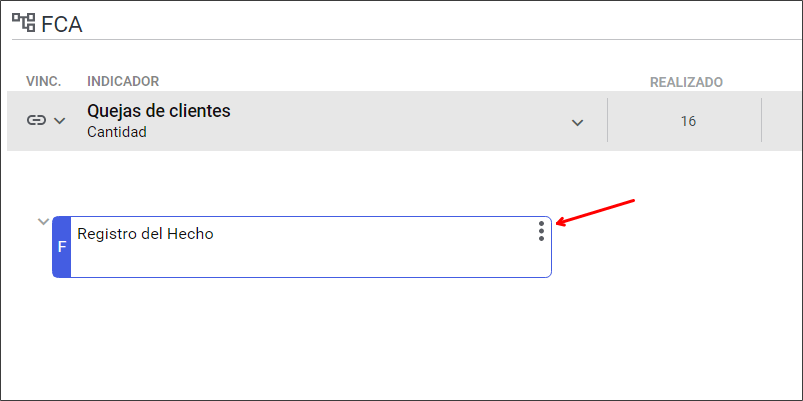
Task: Click the FCA panel title
Action: (62, 24)
